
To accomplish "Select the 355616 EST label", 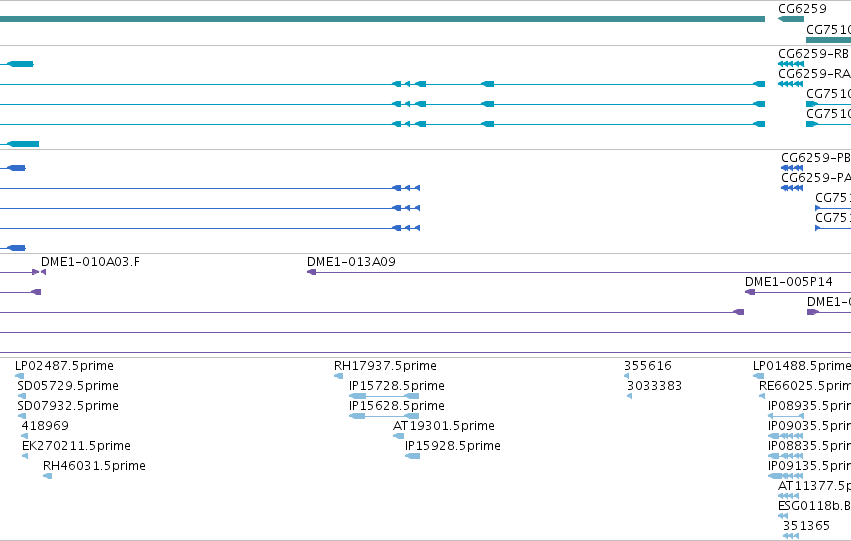I will 648,366.
